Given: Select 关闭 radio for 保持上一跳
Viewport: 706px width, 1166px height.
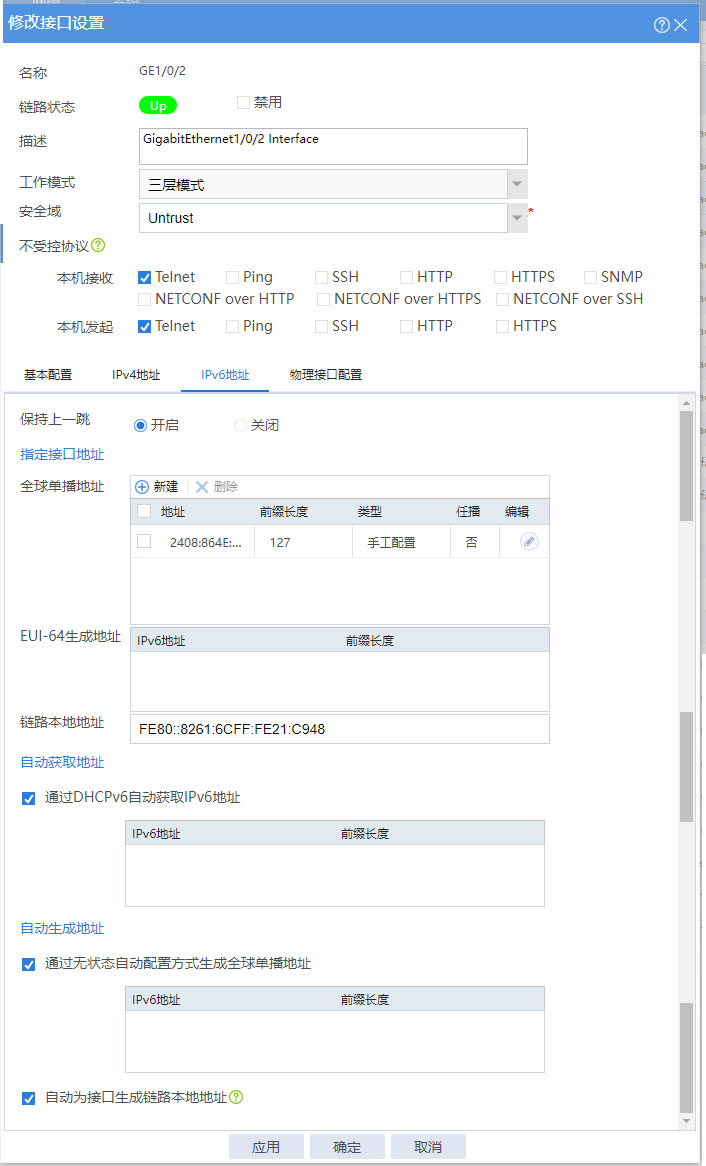Looking at the screenshot, I should (240, 425).
